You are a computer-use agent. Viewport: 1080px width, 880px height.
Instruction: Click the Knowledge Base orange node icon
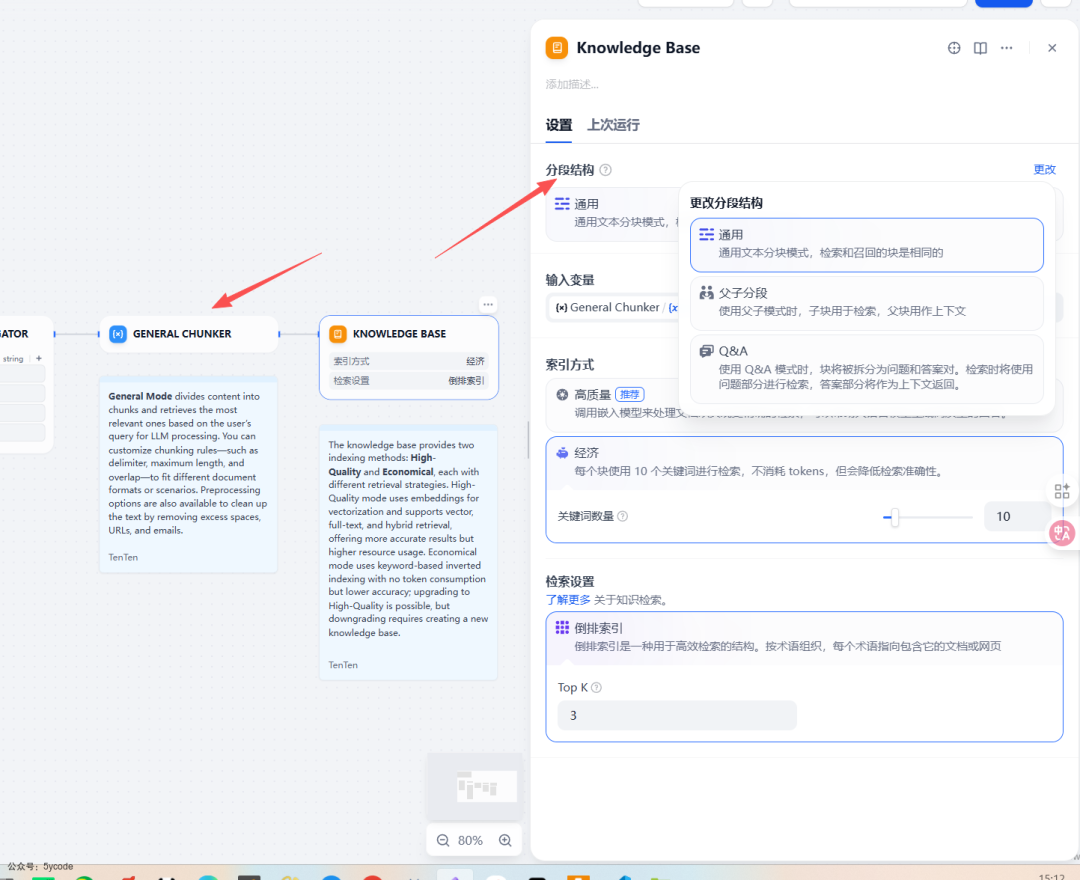click(x=557, y=47)
